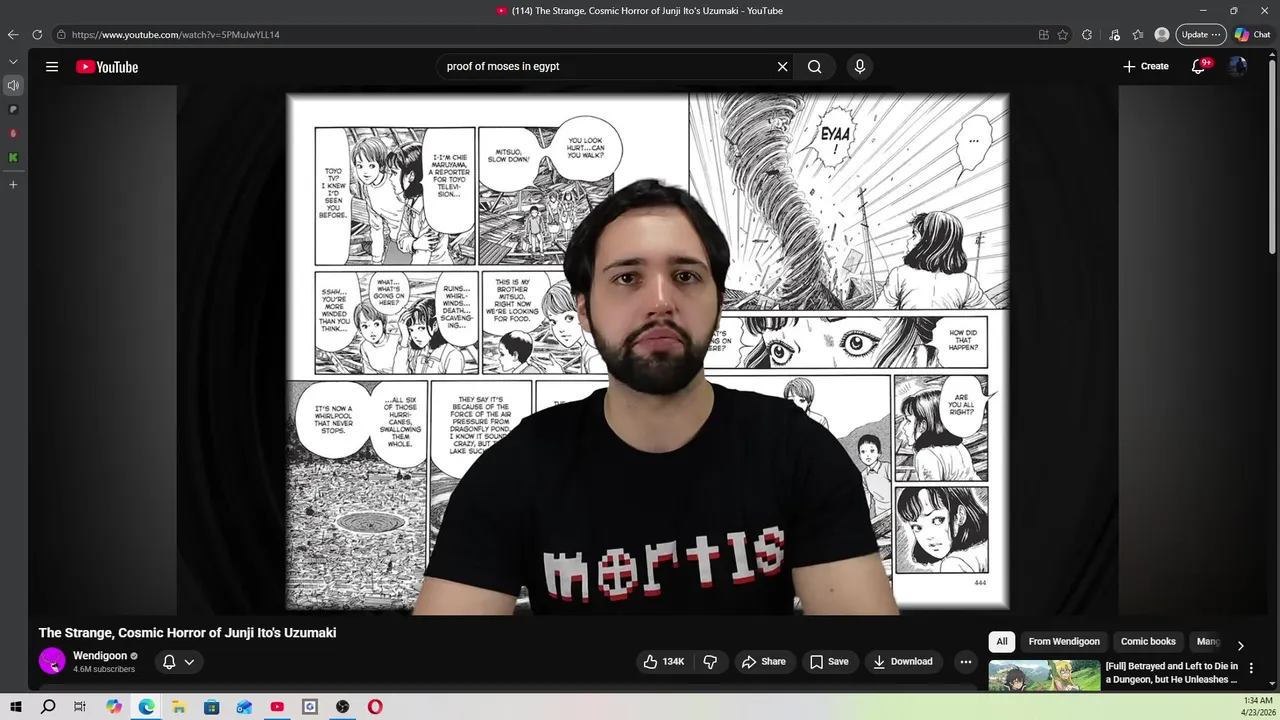Go back in the browser

click(13, 35)
